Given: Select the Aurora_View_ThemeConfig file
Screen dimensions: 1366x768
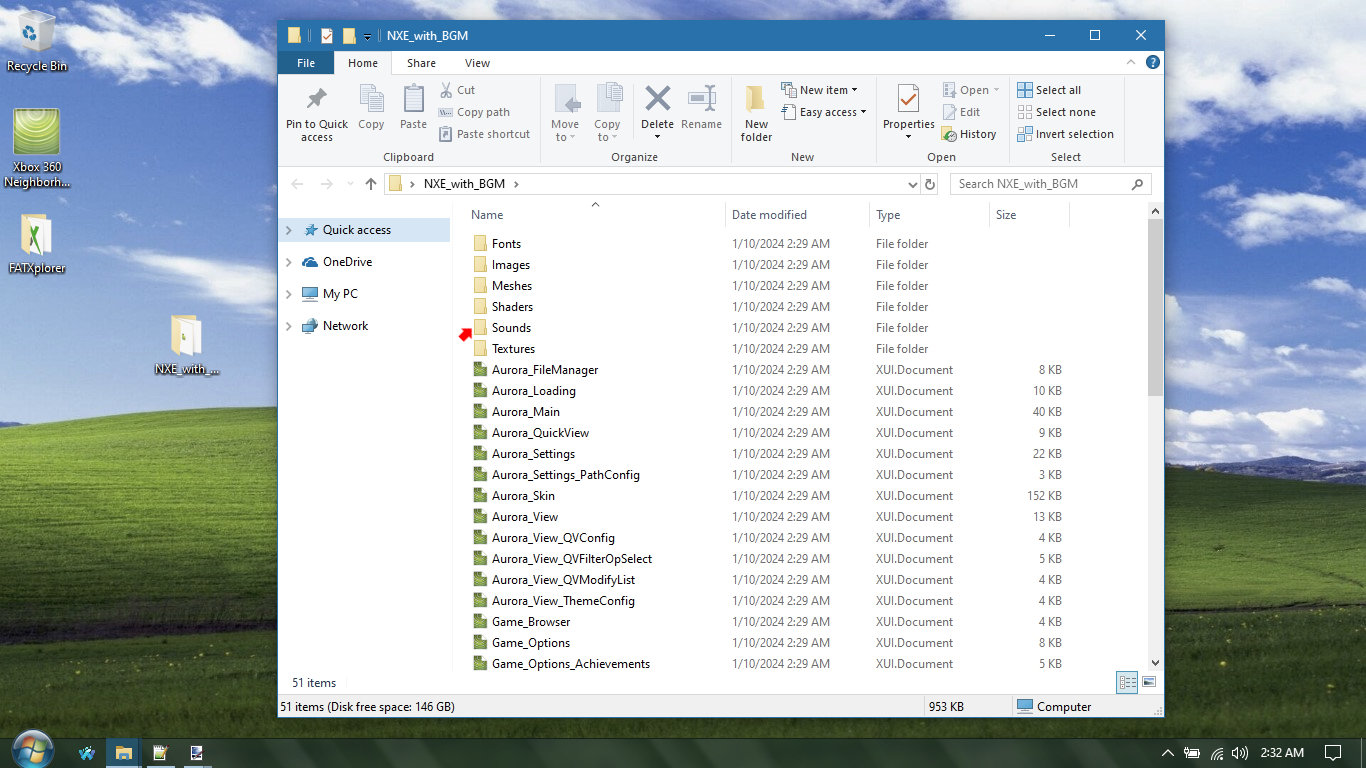Looking at the screenshot, I should click(563, 601).
